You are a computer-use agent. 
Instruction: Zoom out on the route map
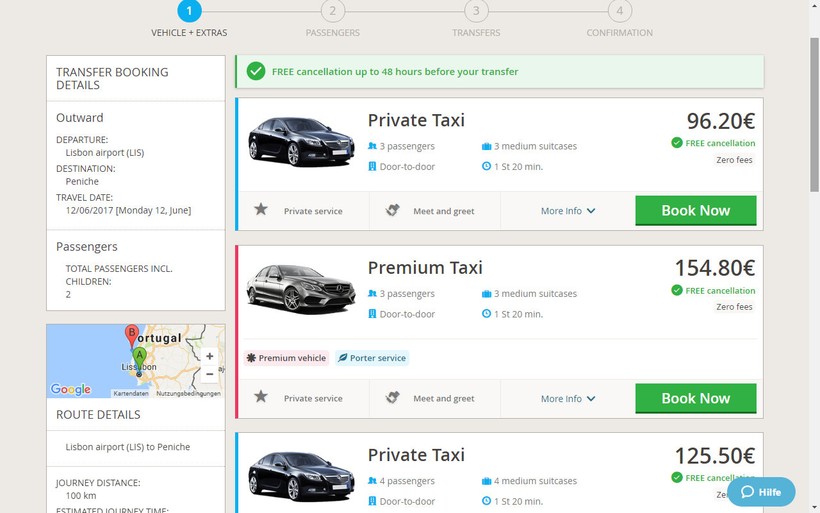point(209,374)
